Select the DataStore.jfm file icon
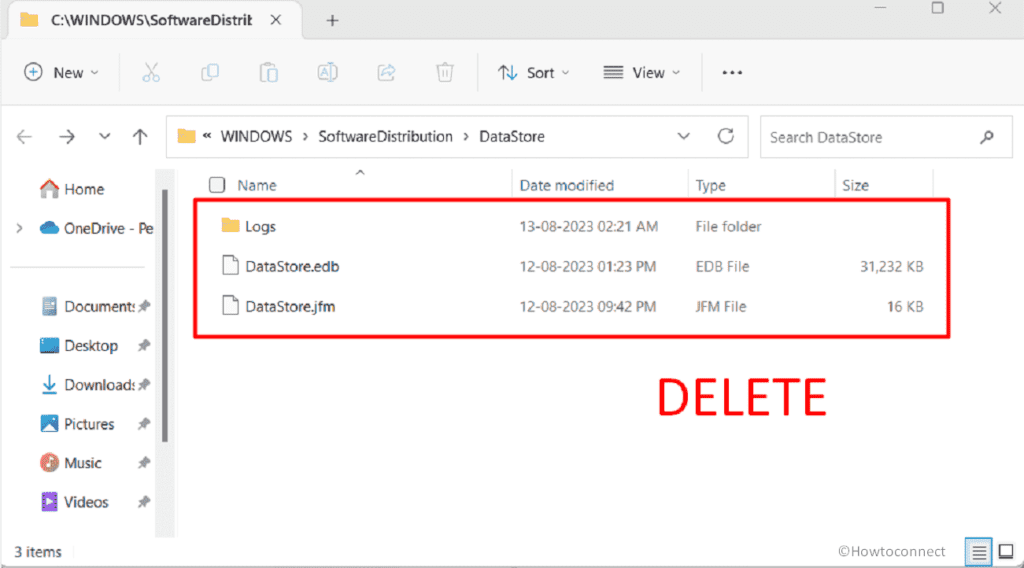This screenshot has width=1024, height=568. coord(230,306)
